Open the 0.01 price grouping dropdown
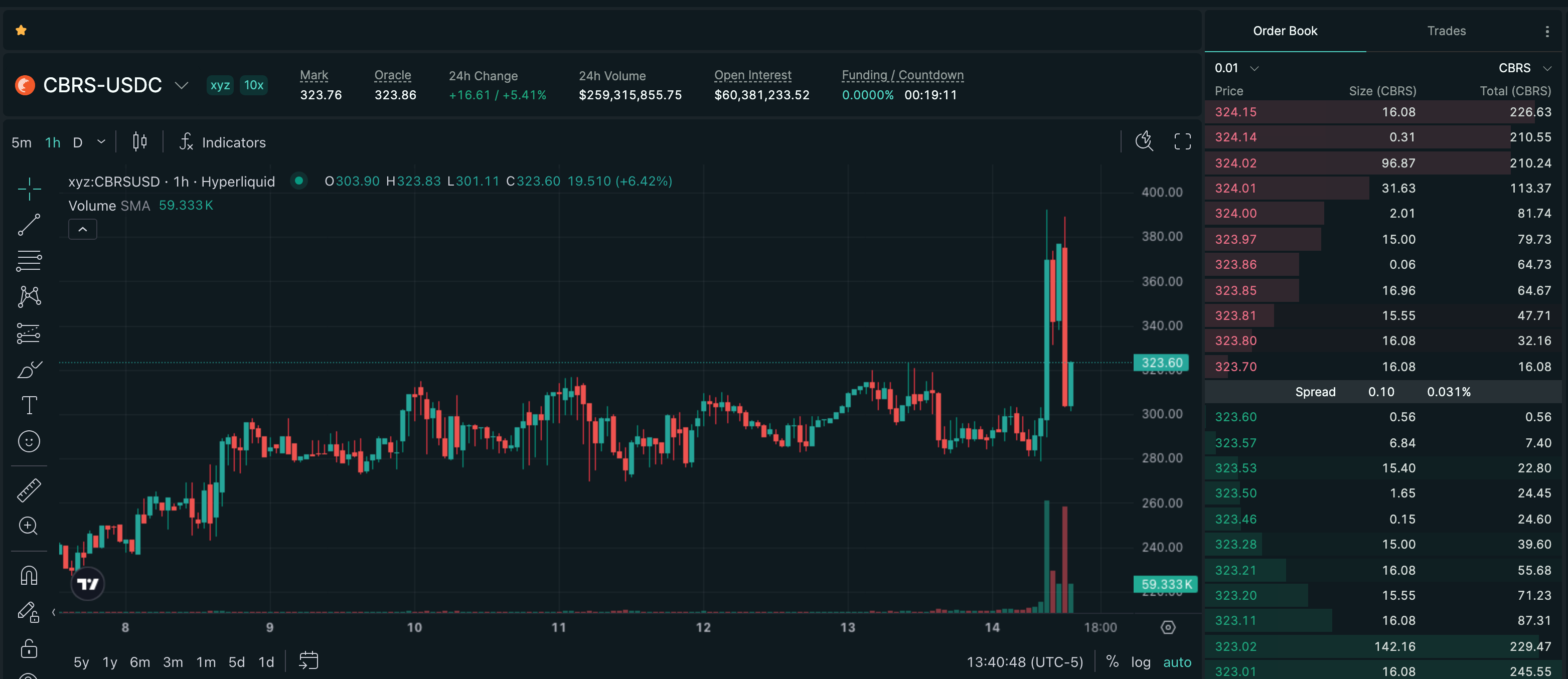Screen dimensions: 1568x679 [x=1236, y=68]
